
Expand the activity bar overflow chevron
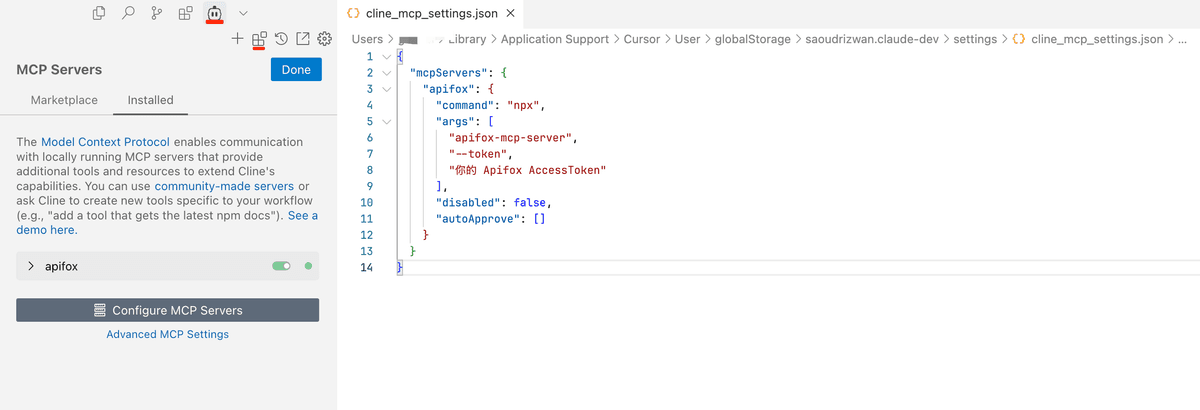[x=244, y=13]
